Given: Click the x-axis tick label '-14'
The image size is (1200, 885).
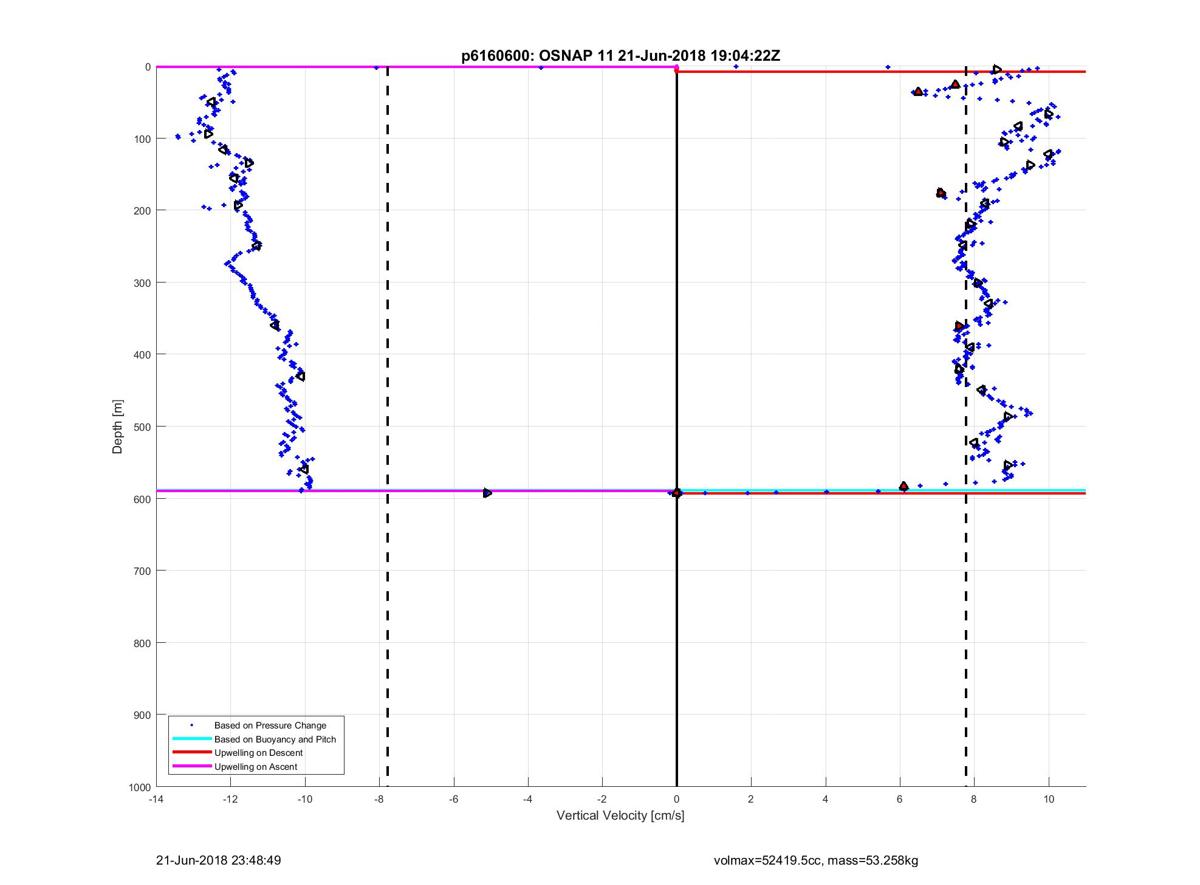Looking at the screenshot, I should [156, 799].
